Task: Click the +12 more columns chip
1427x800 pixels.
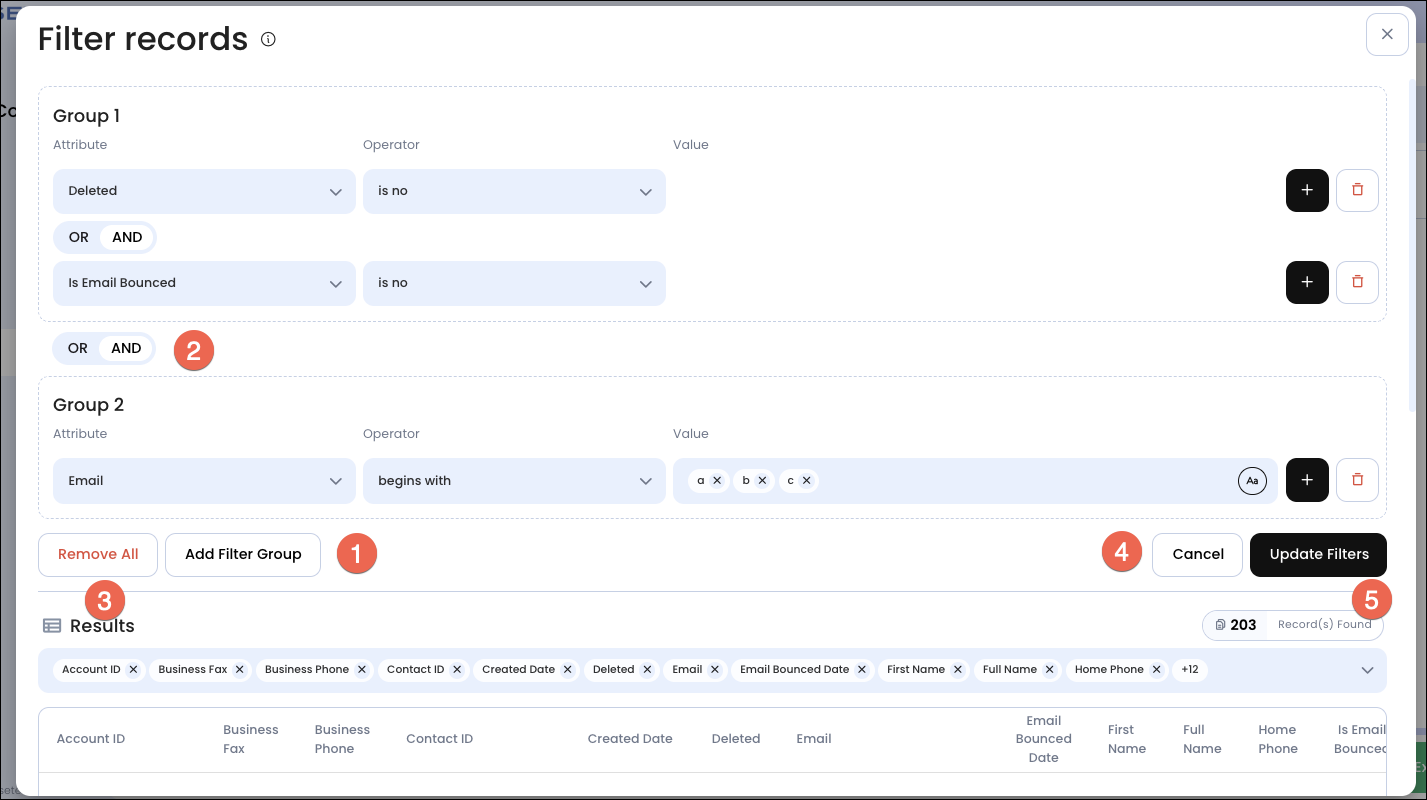Action: point(1190,670)
